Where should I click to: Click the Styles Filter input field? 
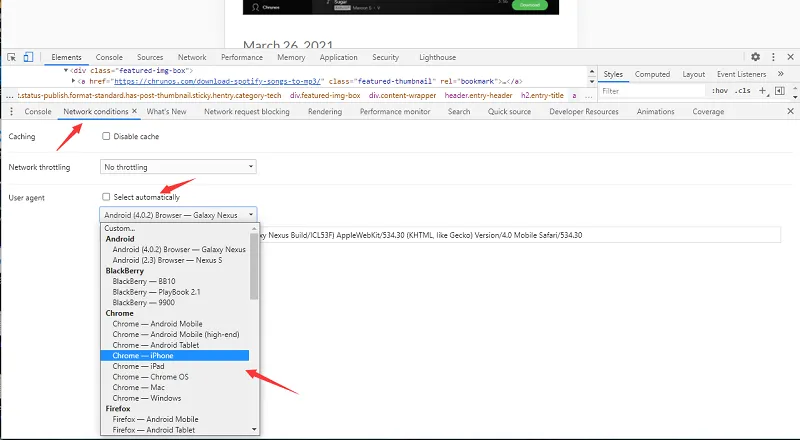653,91
